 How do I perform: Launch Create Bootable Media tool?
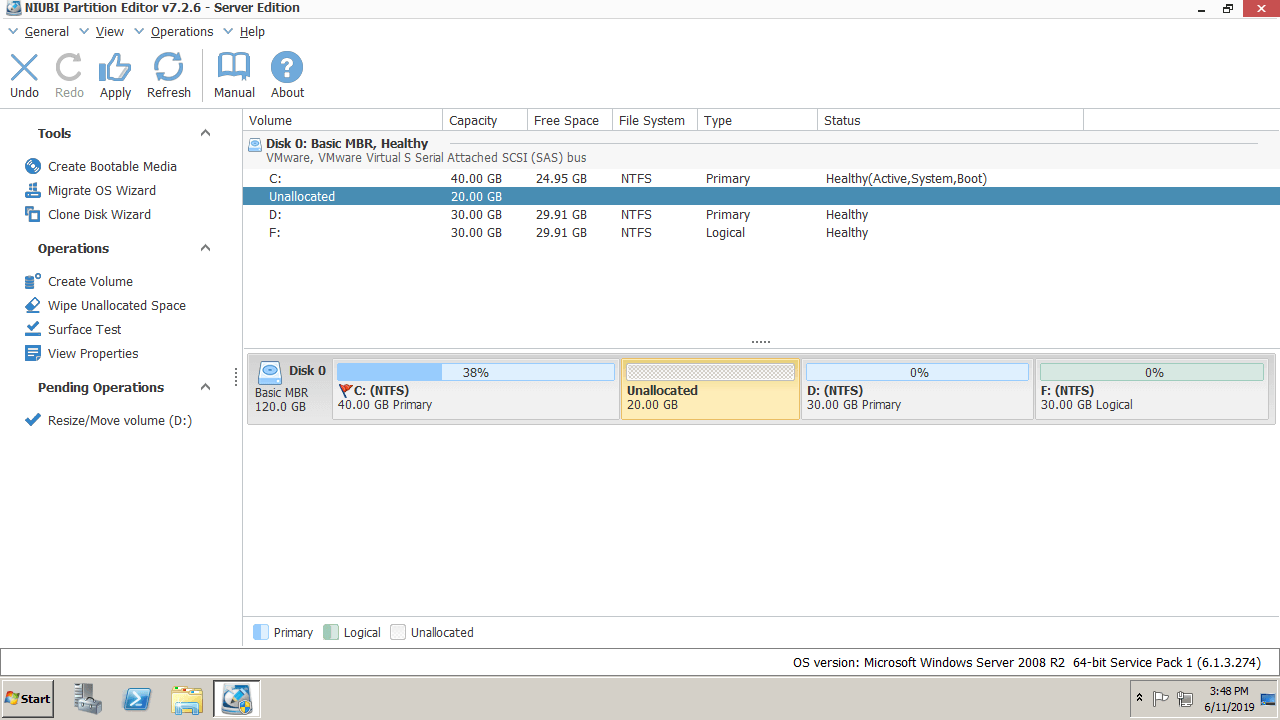pyautogui.click(x=111, y=167)
